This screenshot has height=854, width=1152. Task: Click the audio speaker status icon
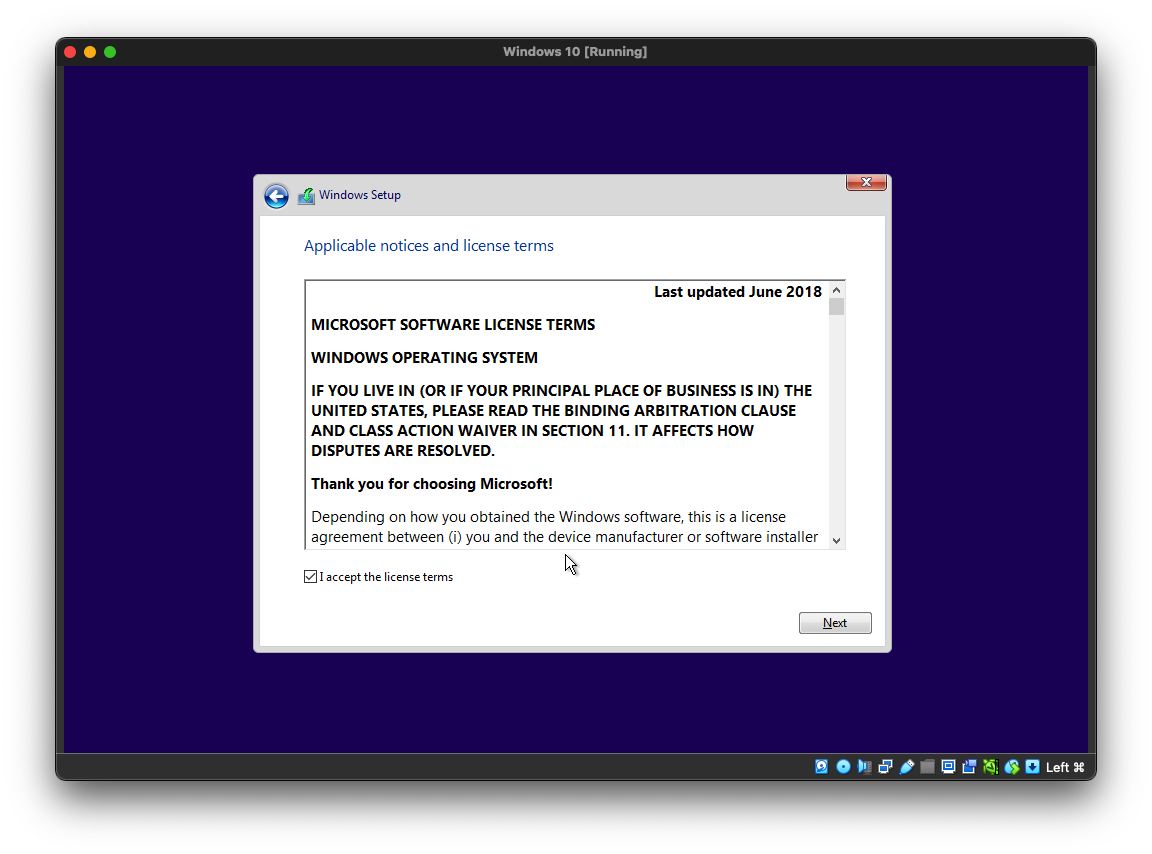point(864,767)
